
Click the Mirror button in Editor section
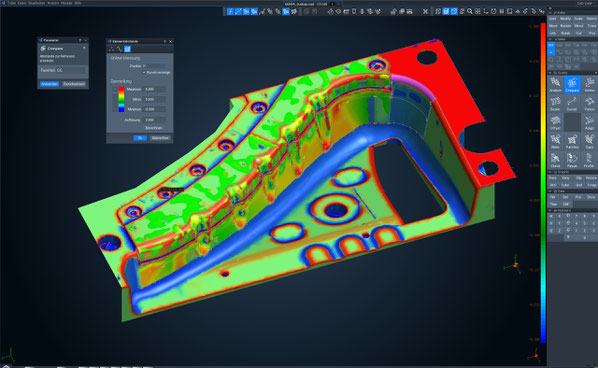(579, 26)
